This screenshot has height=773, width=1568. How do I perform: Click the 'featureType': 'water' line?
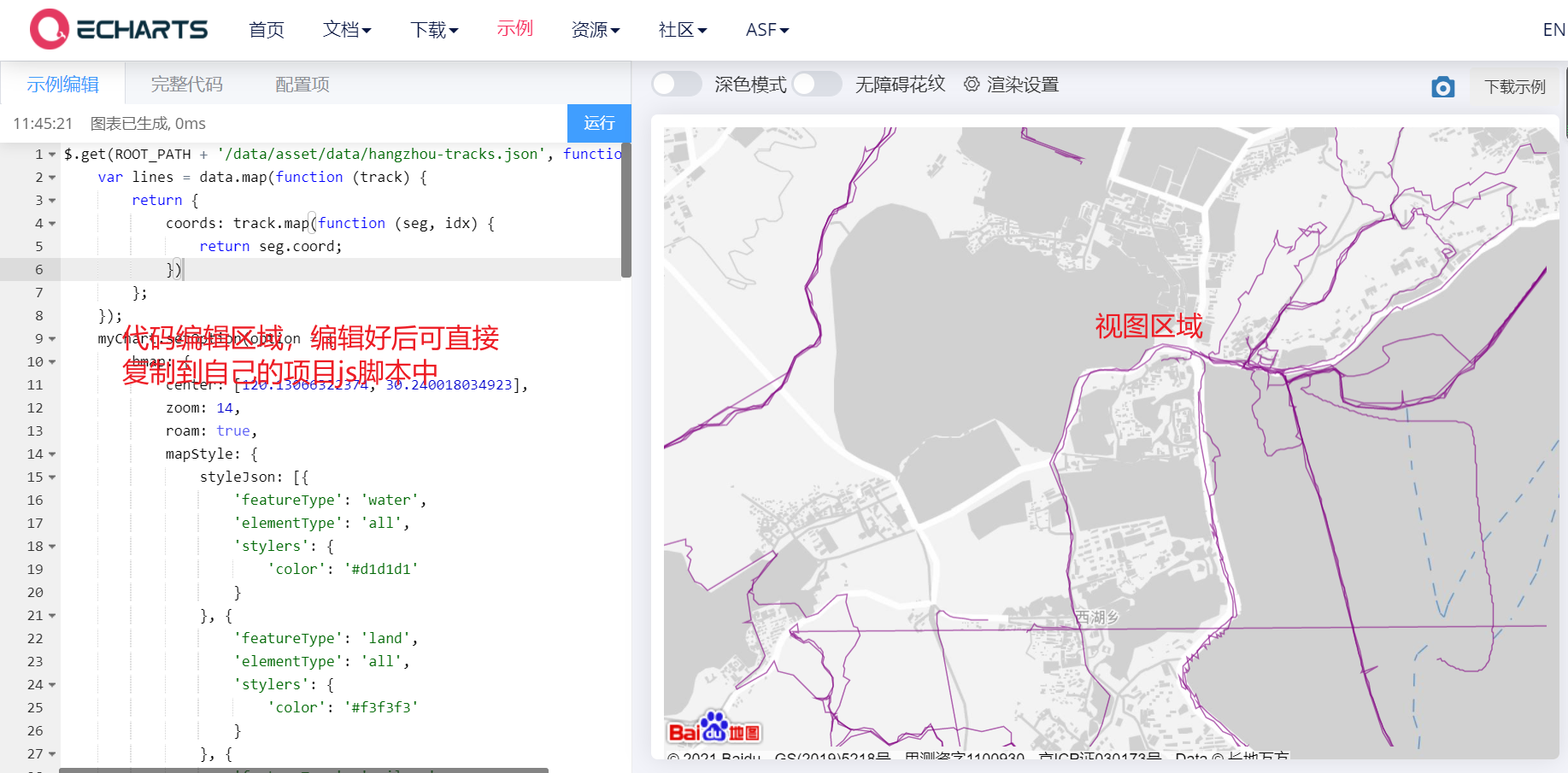pos(330,500)
